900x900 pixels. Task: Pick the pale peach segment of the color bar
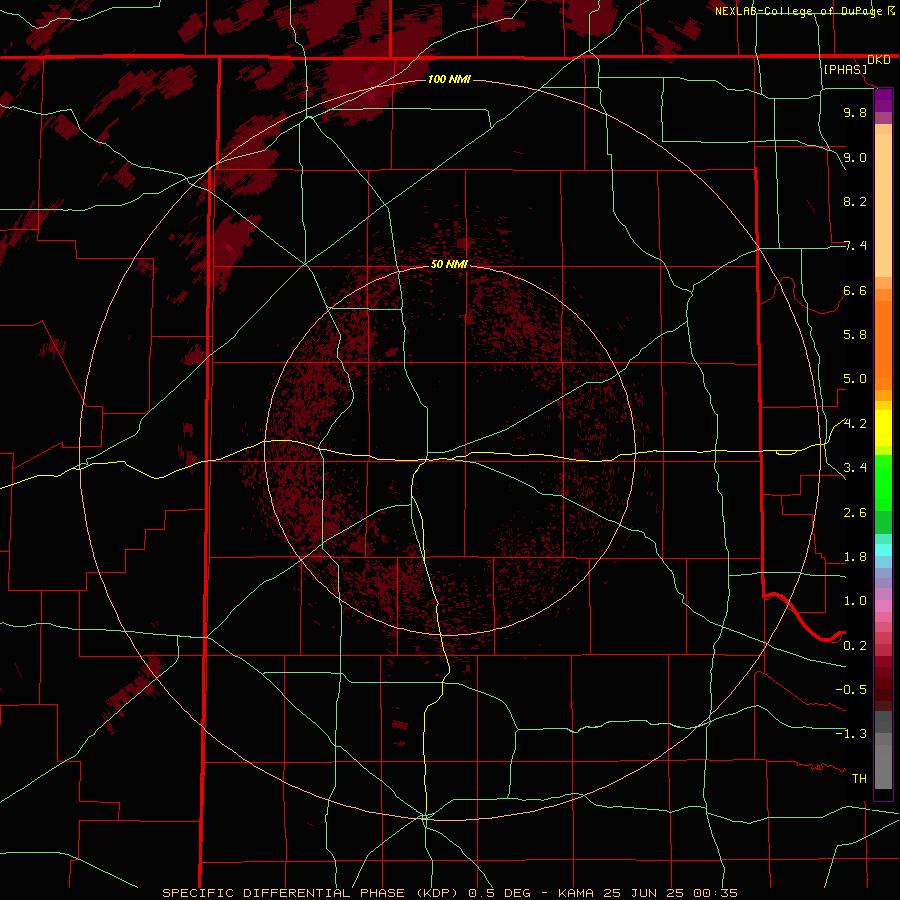(883, 205)
